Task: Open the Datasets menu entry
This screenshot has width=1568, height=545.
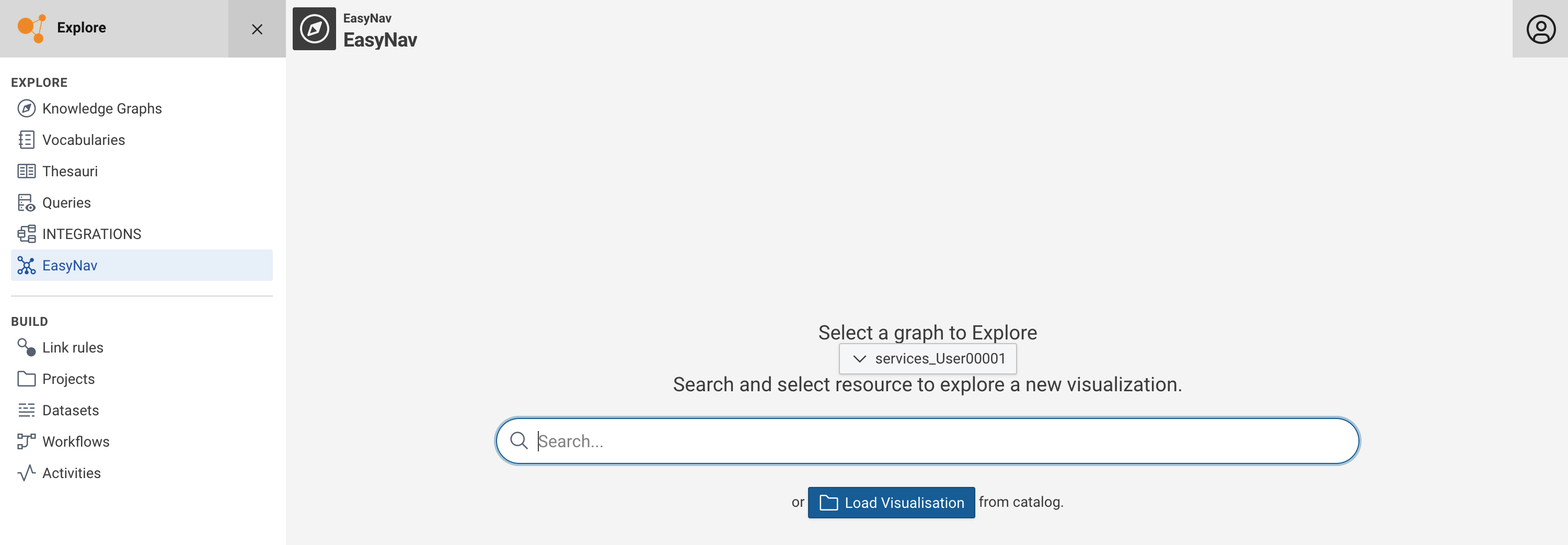Action: click(70, 411)
